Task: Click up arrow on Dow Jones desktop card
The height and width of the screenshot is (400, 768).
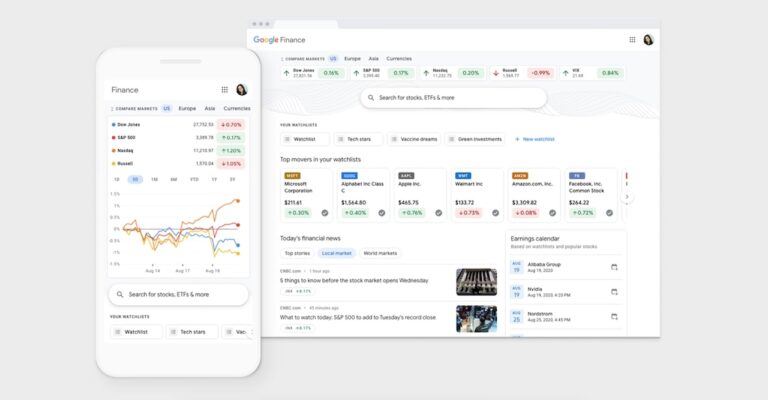Action: pos(287,73)
